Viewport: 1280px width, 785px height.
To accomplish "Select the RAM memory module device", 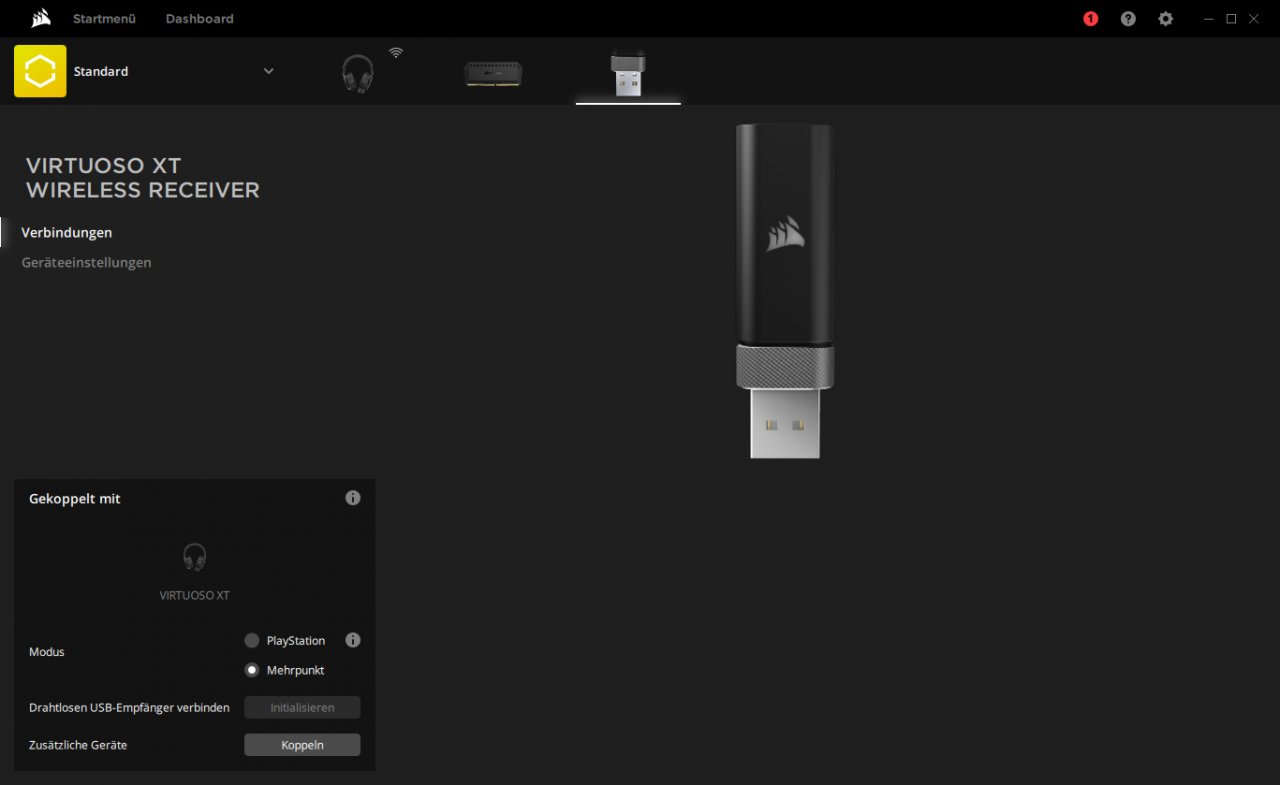I will tap(493, 73).
